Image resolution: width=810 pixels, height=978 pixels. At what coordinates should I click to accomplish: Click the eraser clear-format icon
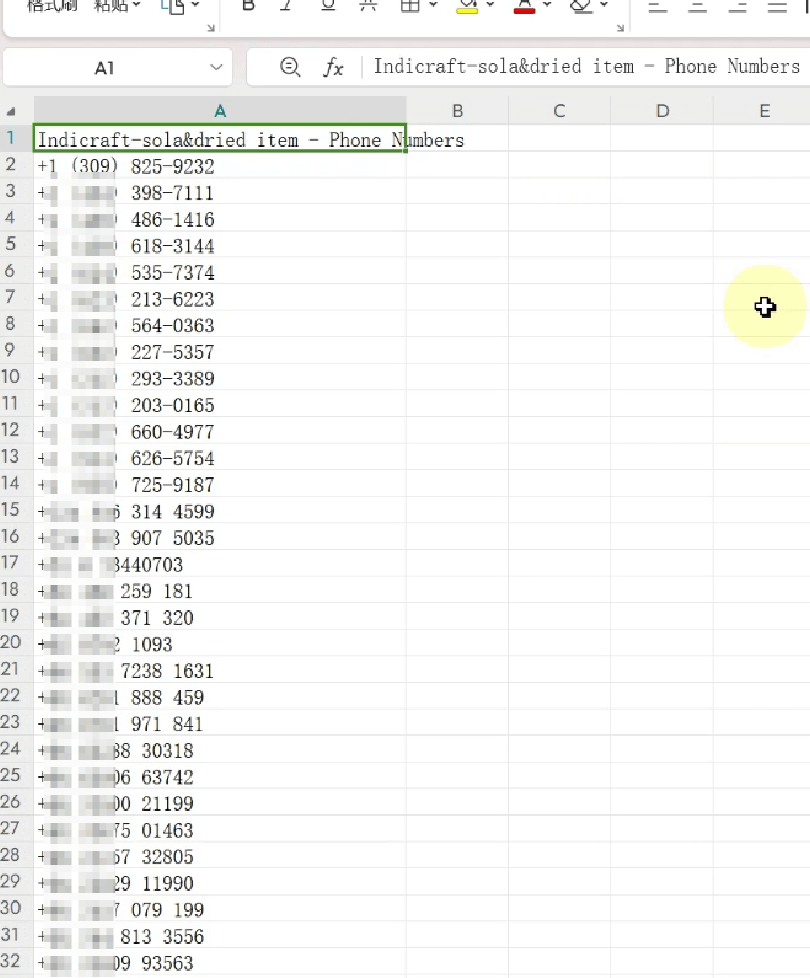(581, 6)
